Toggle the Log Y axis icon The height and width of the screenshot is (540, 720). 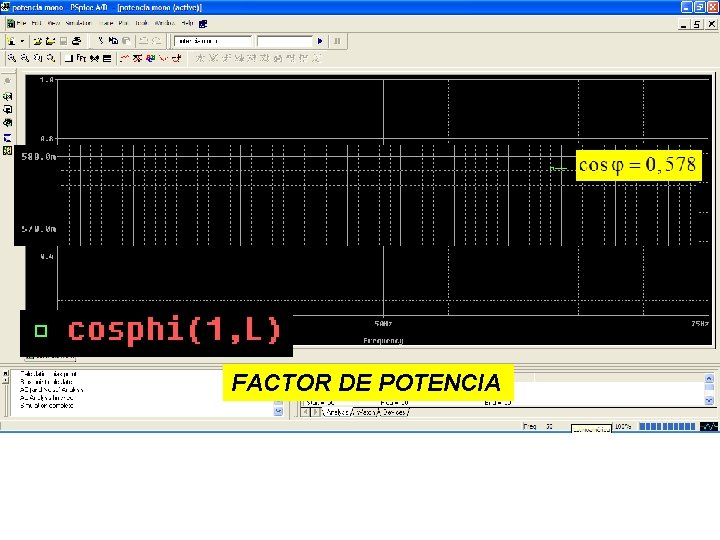point(107,58)
